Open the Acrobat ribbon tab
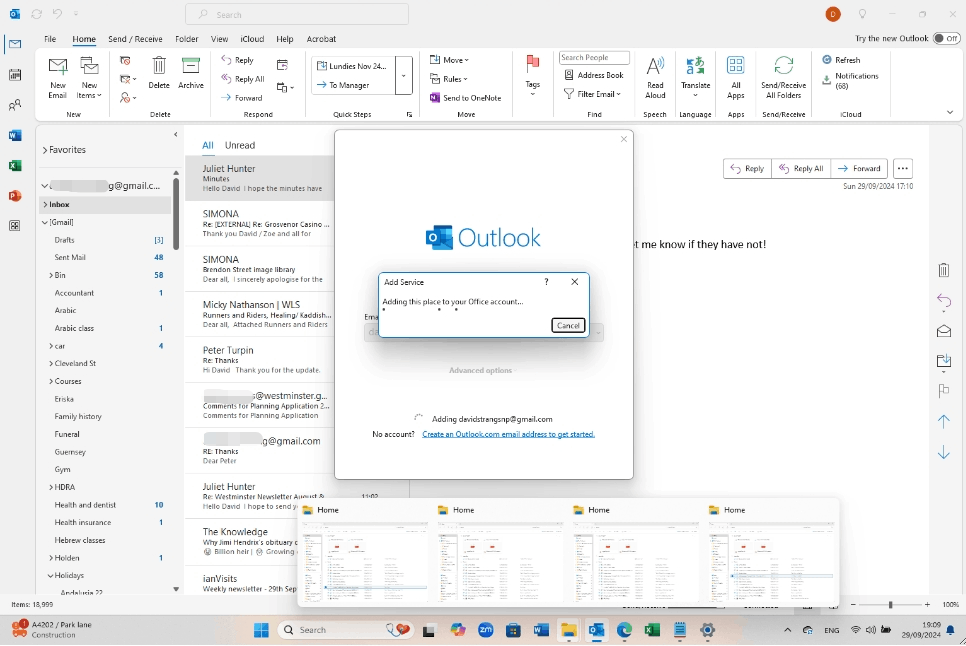966x646 pixels. pyautogui.click(x=322, y=39)
